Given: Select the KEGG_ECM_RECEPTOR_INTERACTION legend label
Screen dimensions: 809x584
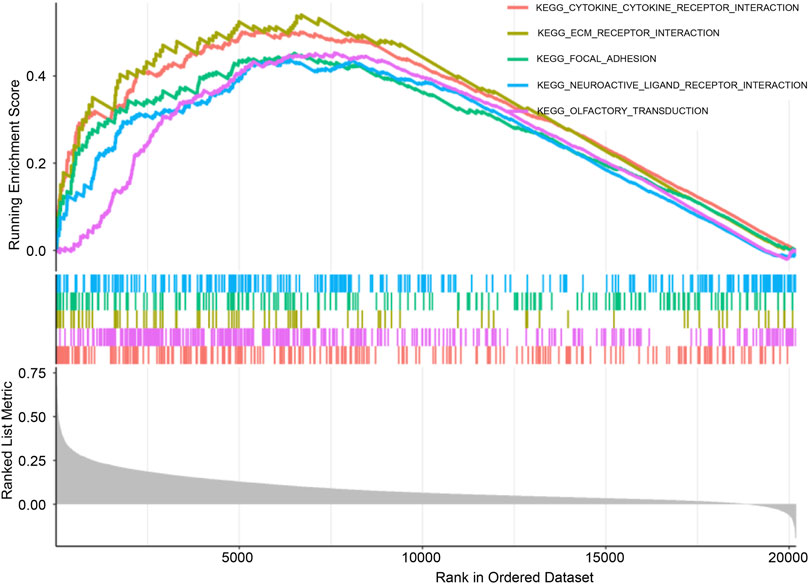Looking at the screenshot, I should point(628,33).
